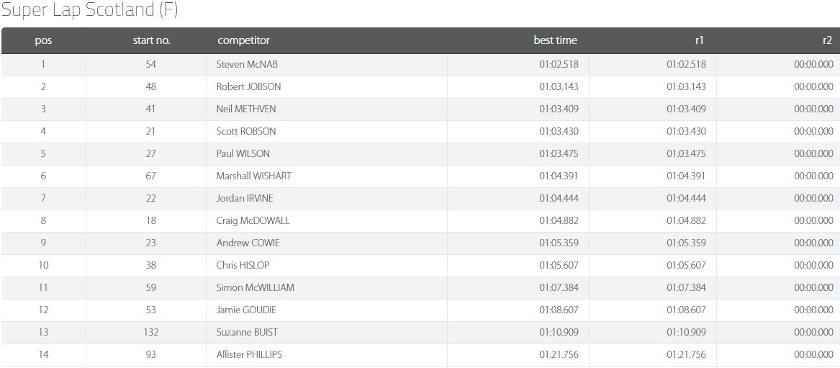
Task: Sort by the start no. column header
Action: click(152, 40)
